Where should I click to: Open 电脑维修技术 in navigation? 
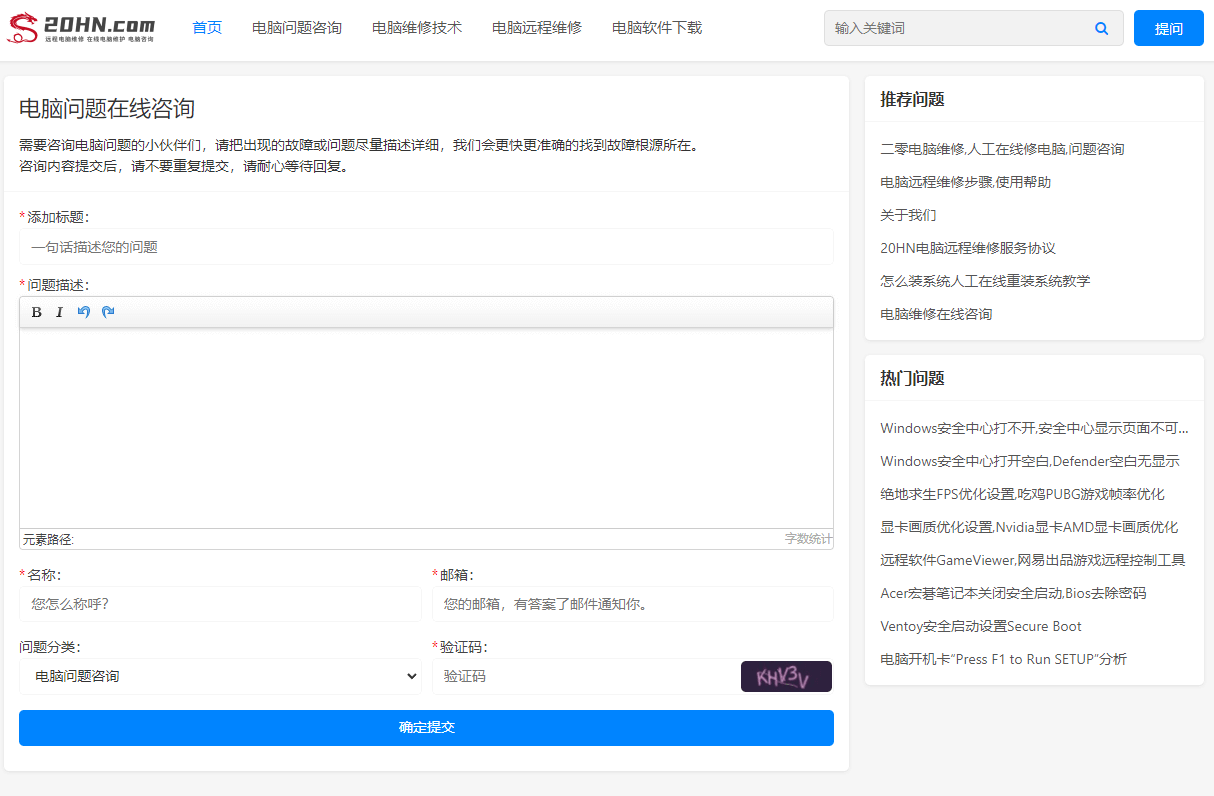tap(417, 28)
